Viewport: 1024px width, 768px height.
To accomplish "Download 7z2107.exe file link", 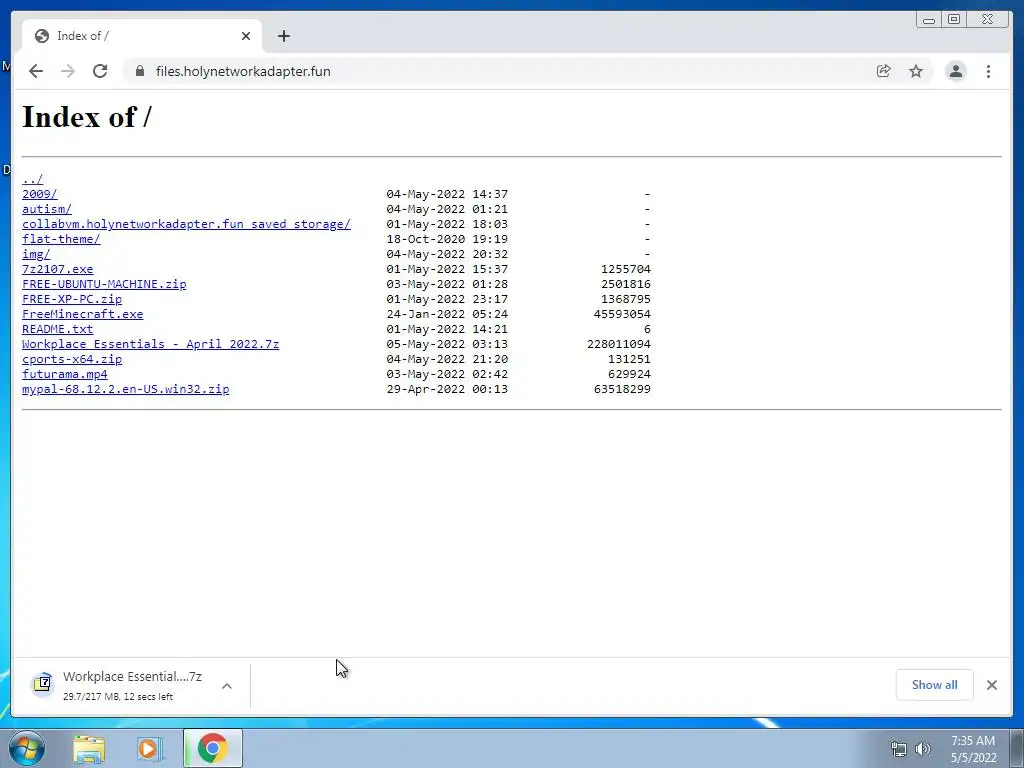I will (57, 269).
